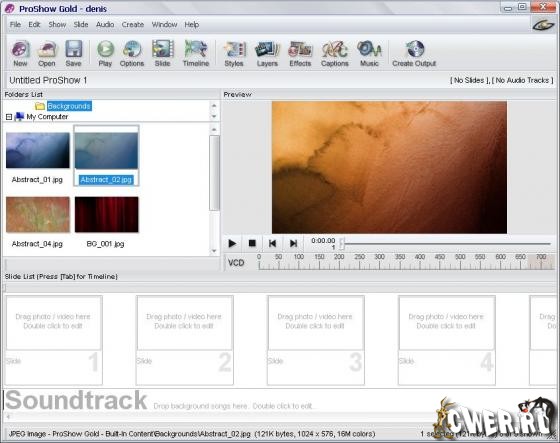
Task: Select BG_001.jpg red curtain thumbnail
Action: point(106,214)
